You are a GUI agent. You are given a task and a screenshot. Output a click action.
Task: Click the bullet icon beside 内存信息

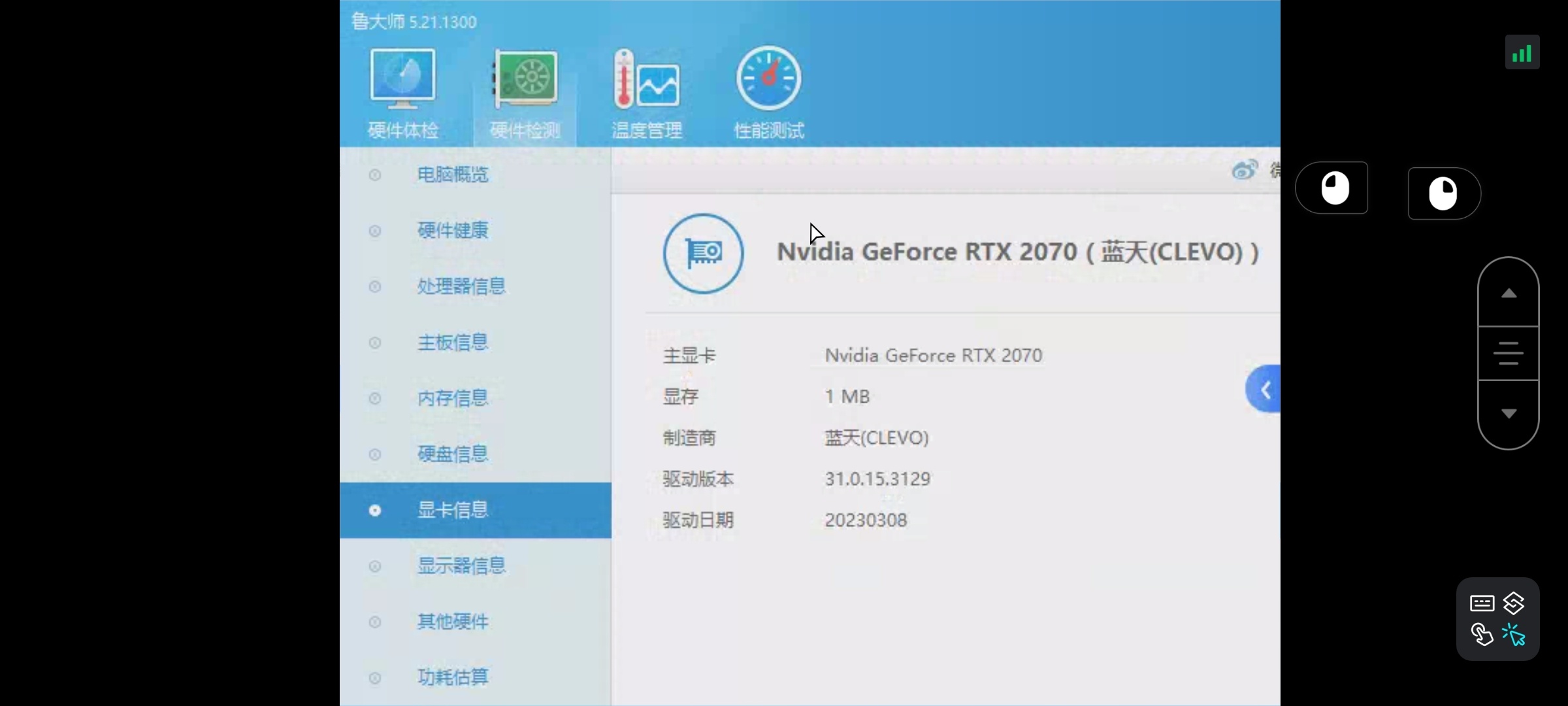pyautogui.click(x=375, y=398)
